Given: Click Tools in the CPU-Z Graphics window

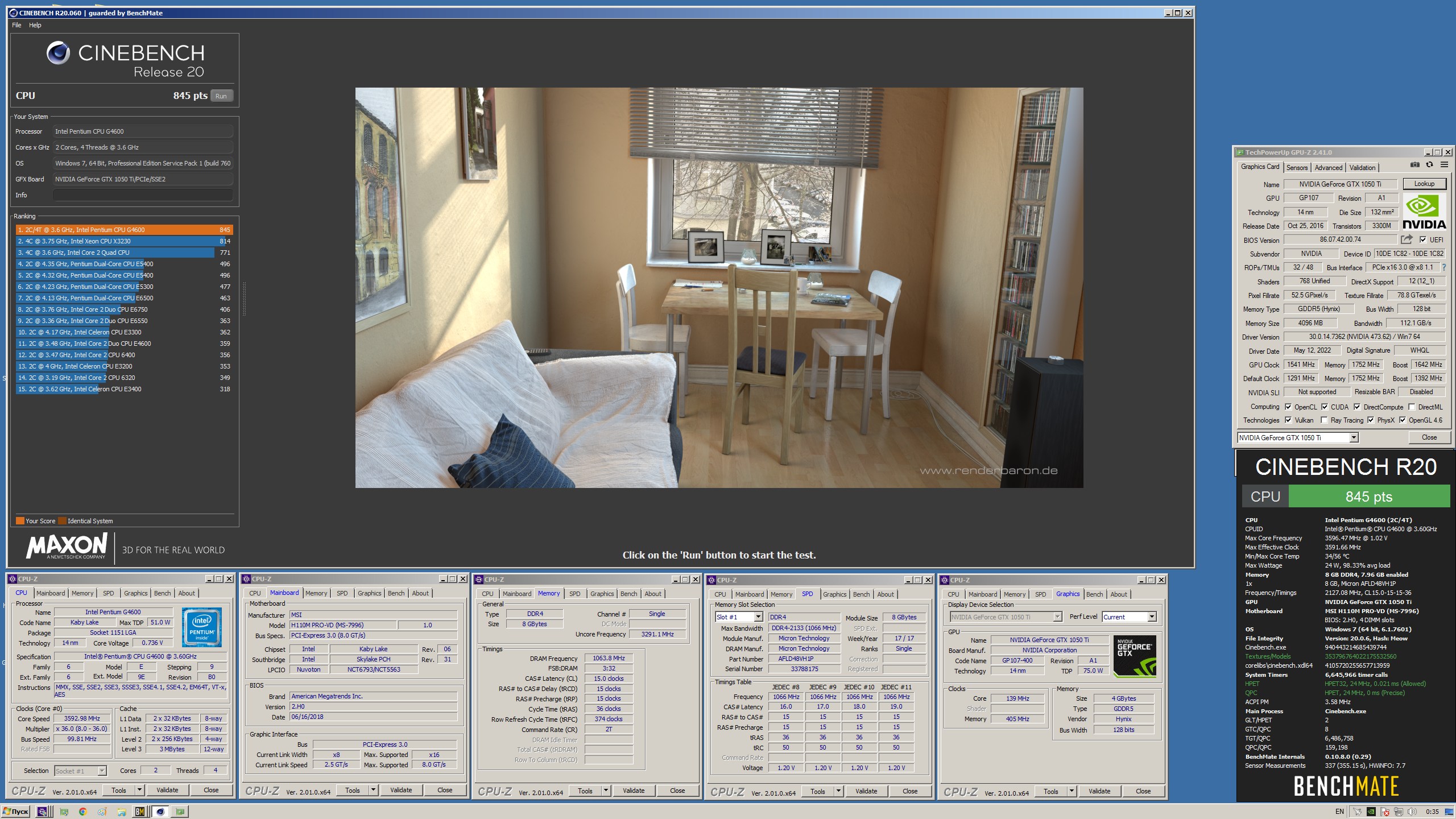Looking at the screenshot, I should 1051,791.
